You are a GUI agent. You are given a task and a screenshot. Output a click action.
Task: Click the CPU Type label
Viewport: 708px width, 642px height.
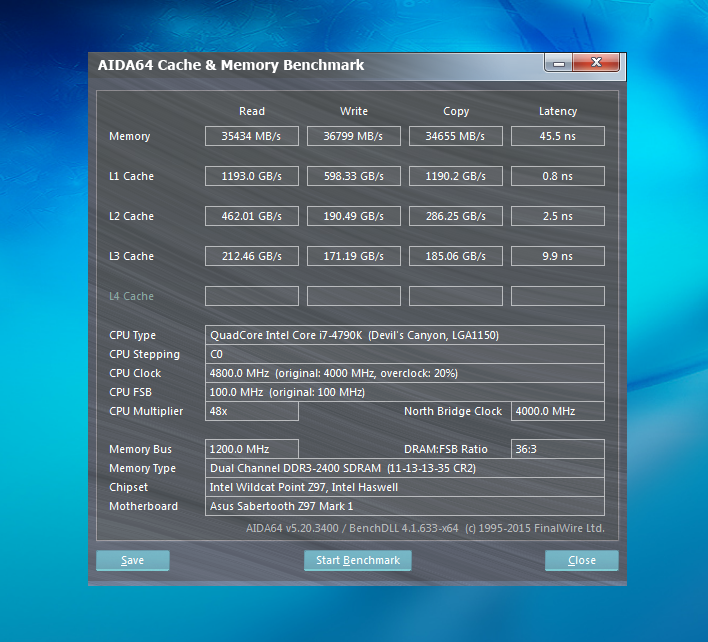click(x=132, y=335)
